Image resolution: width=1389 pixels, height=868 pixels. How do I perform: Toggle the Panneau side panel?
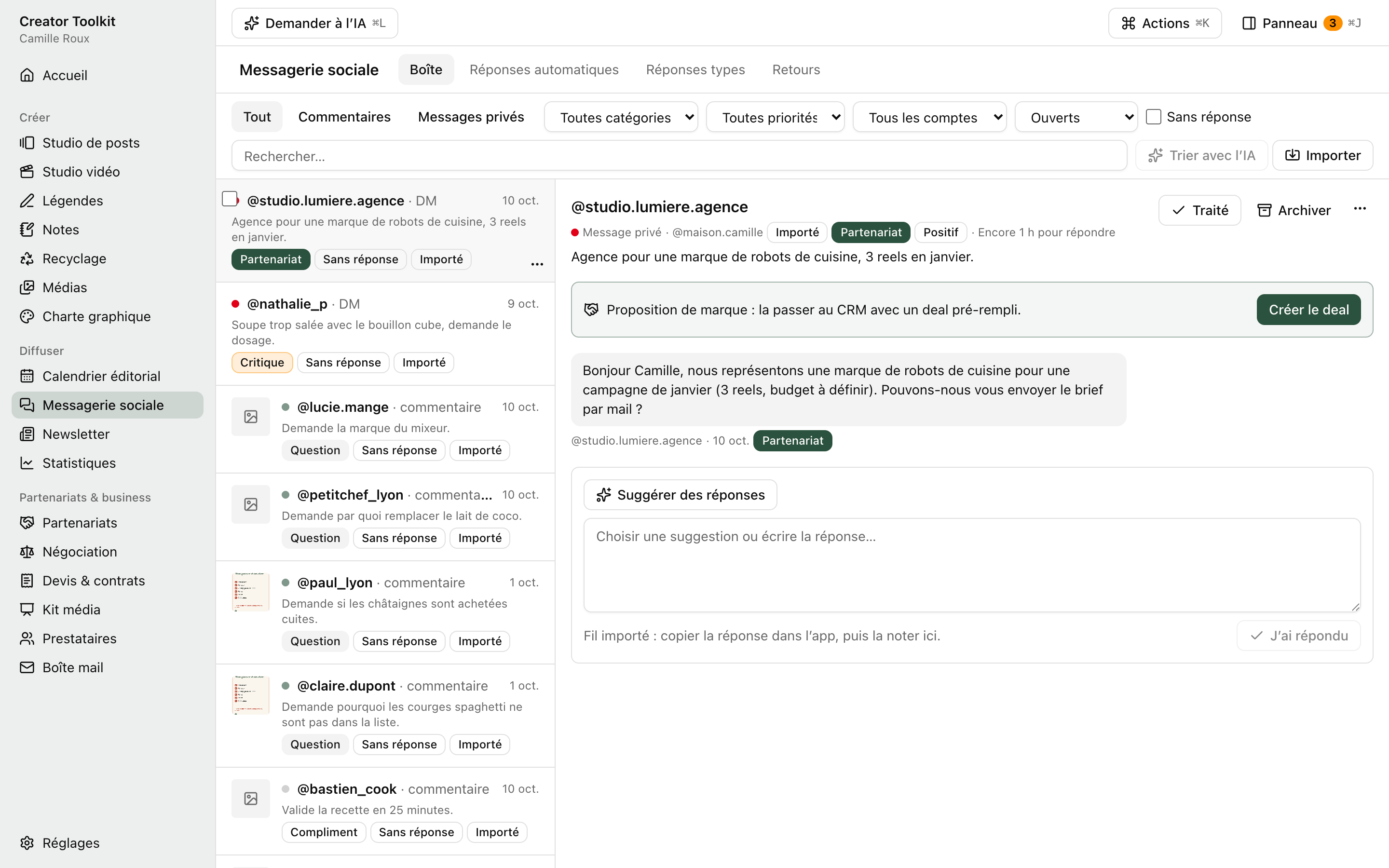1301,23
